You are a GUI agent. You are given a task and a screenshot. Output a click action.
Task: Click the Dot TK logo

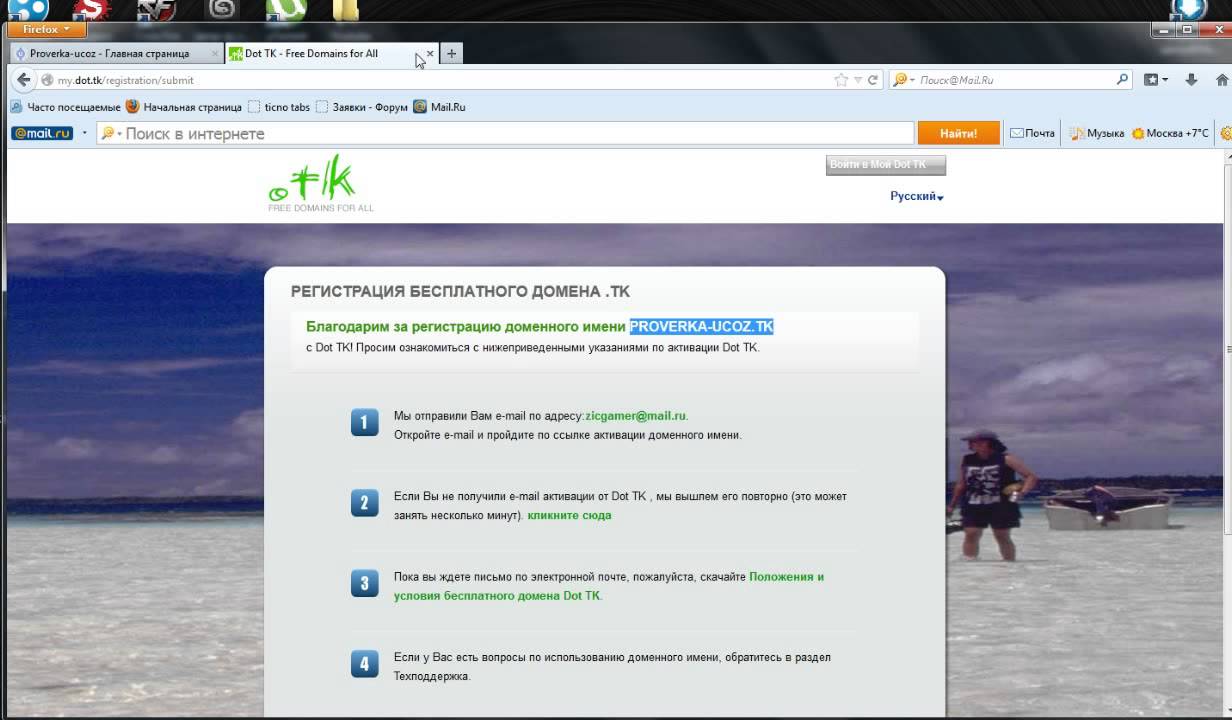pos(320,183)
